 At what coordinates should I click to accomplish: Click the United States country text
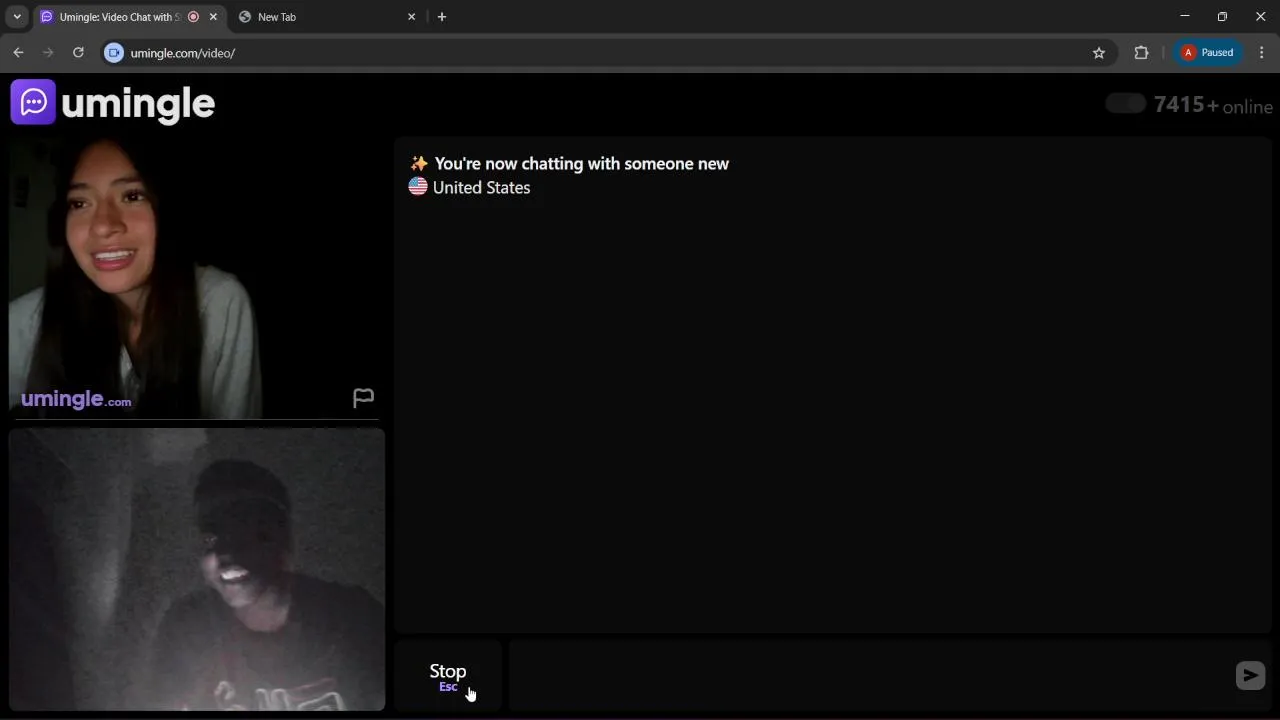click(481, 188)
